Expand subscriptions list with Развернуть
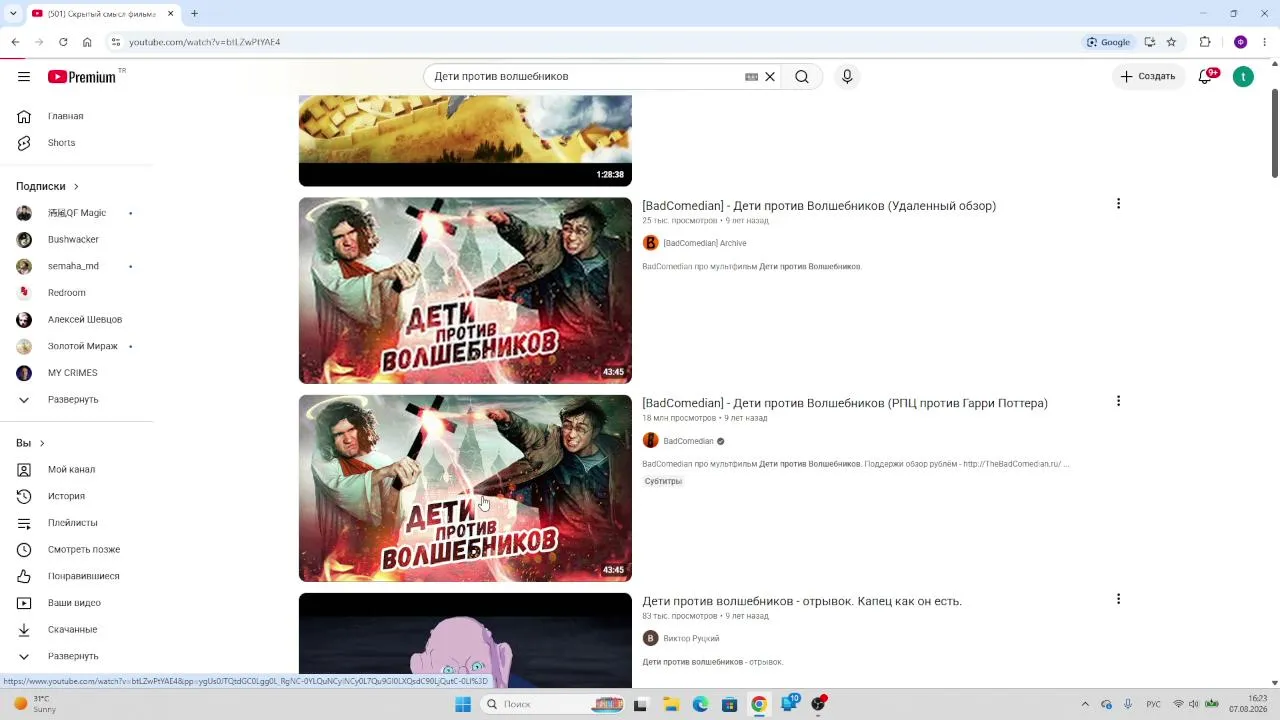This screenshot has height=720, width=1280. (x=73, y=400)
